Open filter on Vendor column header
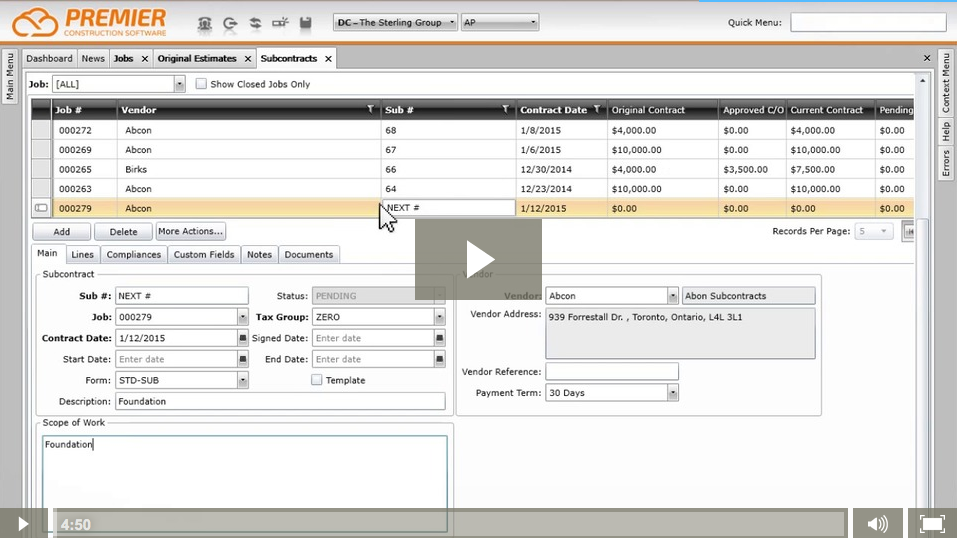The image size is (957, 538). point(370,109)
